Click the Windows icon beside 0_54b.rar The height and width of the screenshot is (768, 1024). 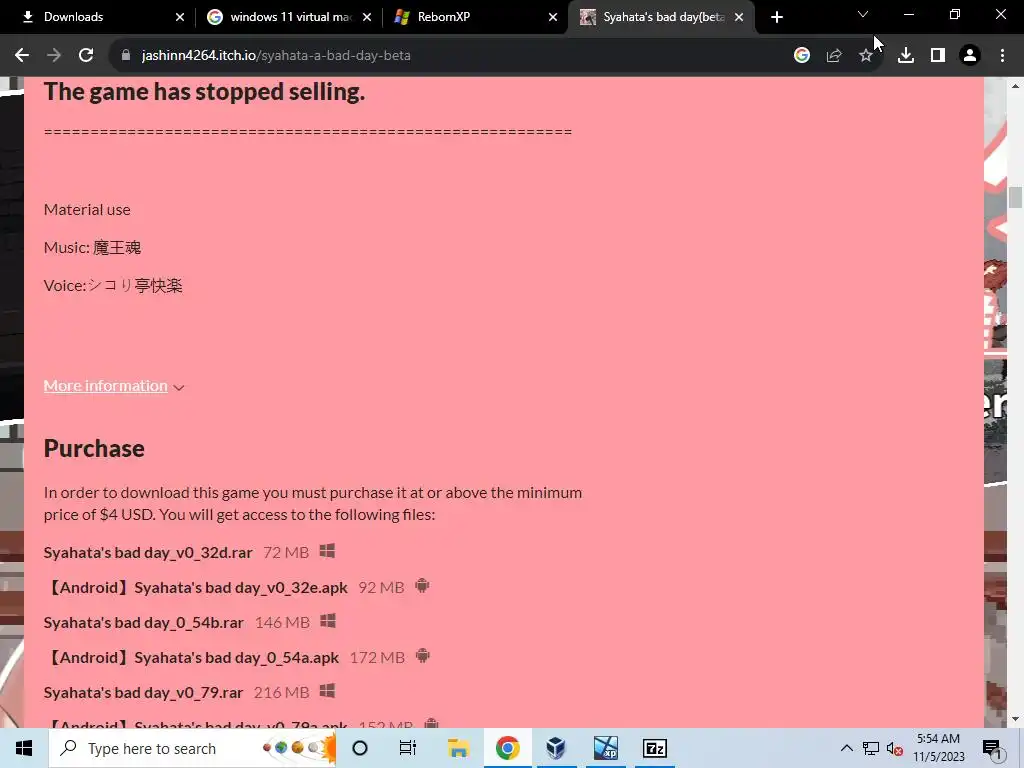(x=328, y=621)
